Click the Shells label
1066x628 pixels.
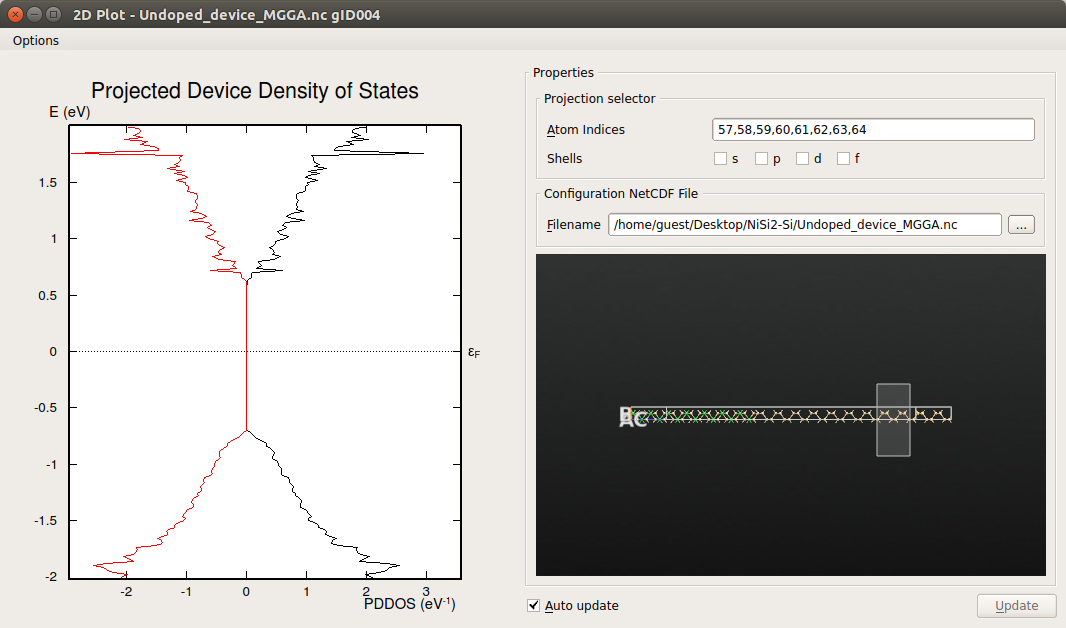tap(564, 158)
